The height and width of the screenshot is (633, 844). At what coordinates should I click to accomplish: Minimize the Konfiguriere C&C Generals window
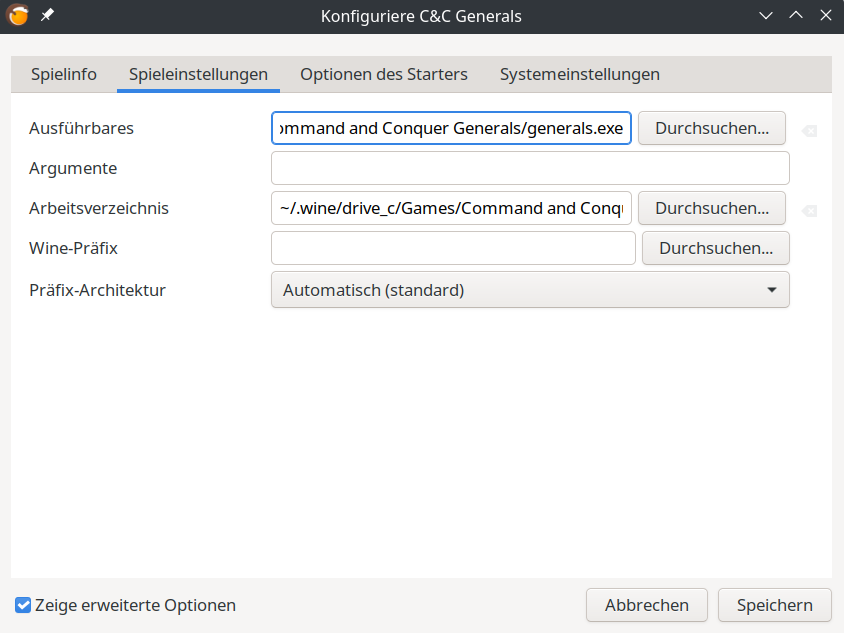click(766, 16)
